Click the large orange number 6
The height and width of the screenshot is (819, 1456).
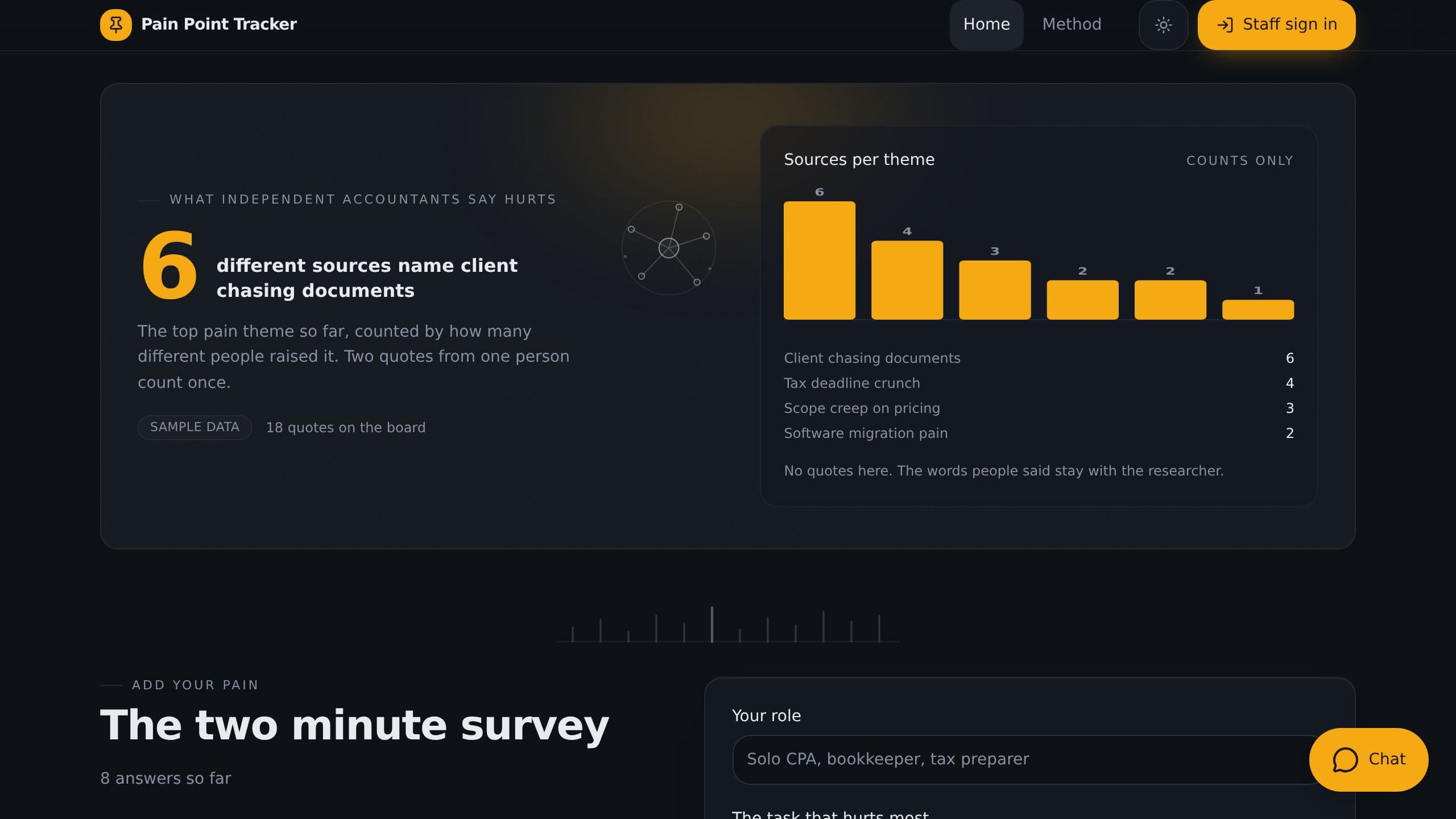point(169,266)
